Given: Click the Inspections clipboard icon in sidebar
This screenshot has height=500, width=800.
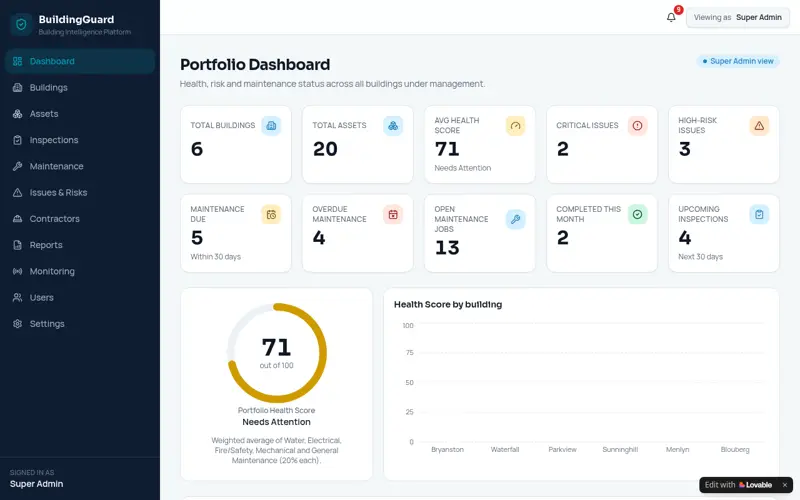Looking at the screenshot, I should pyautogui.click(x=17, y=140).
